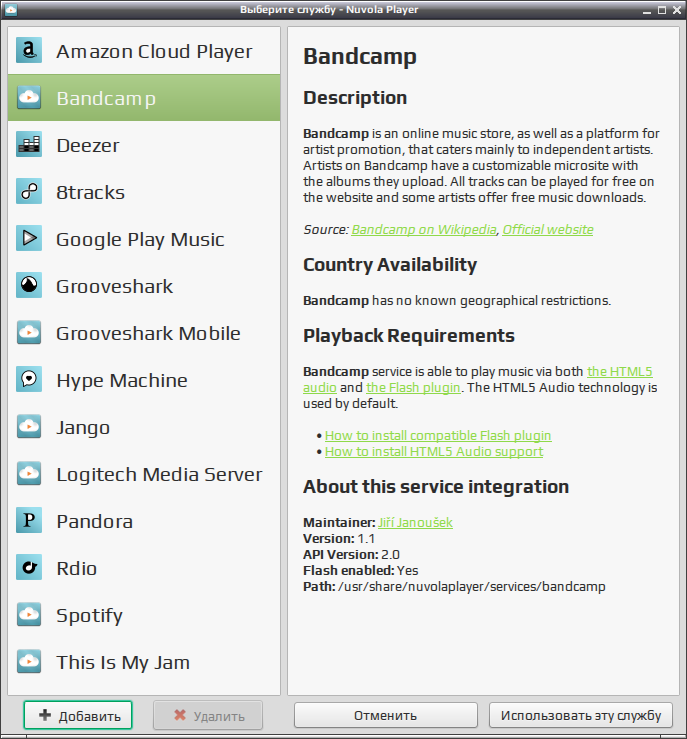Screen dimensions: 687x739
Task: Minimize the Nuvola Player window
Action: point(647,10)
